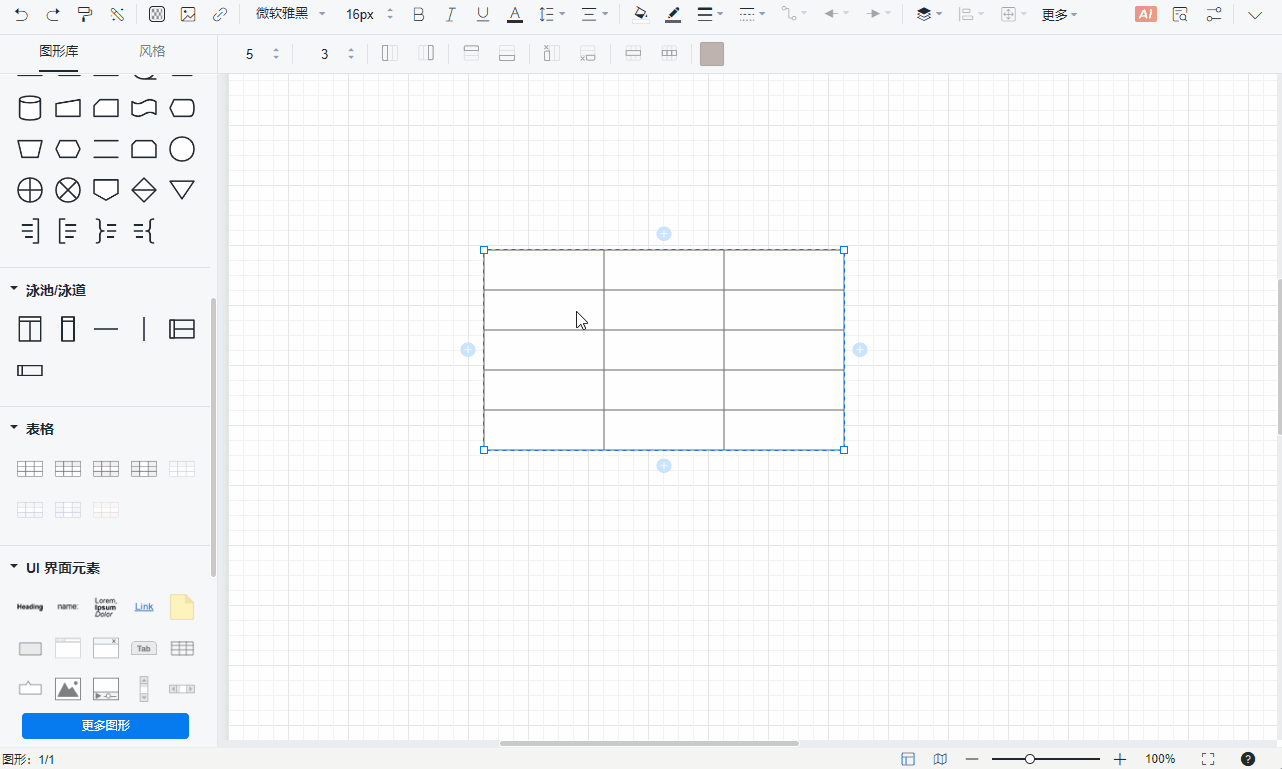
Task: Open the layers order dropdown
Action: [x=929, y=15]
